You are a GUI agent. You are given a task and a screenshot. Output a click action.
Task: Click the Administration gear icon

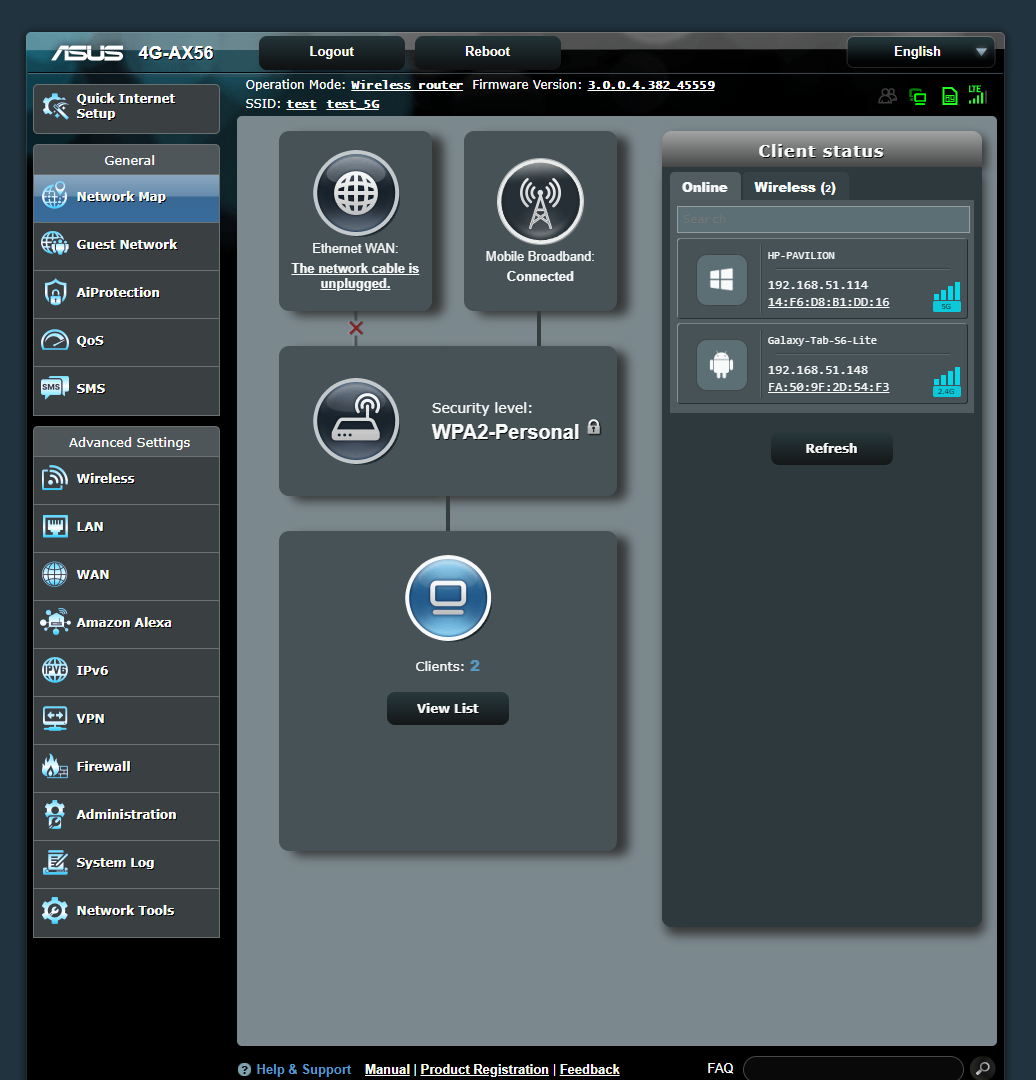(x=54, y=814)
